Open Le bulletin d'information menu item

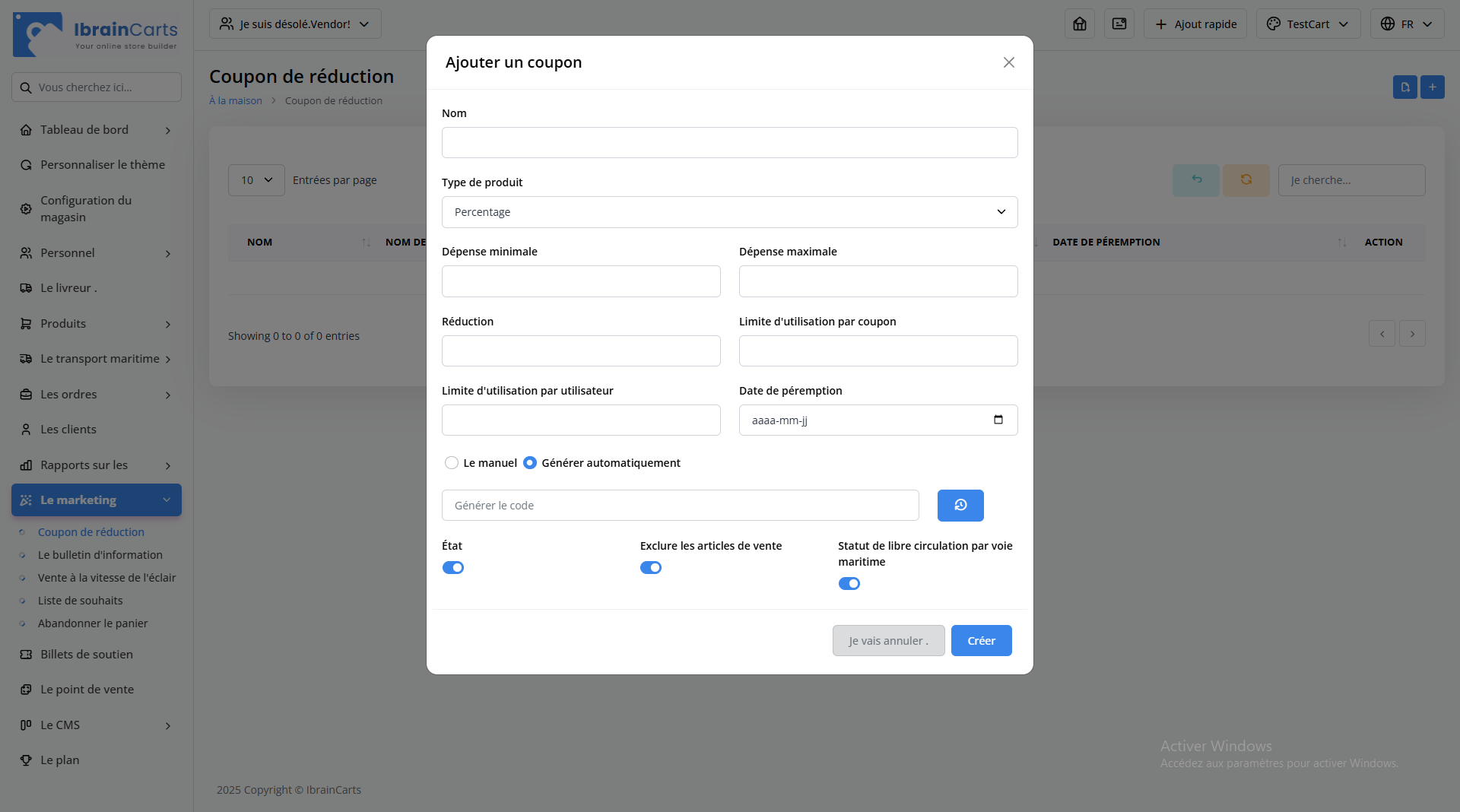100,555
